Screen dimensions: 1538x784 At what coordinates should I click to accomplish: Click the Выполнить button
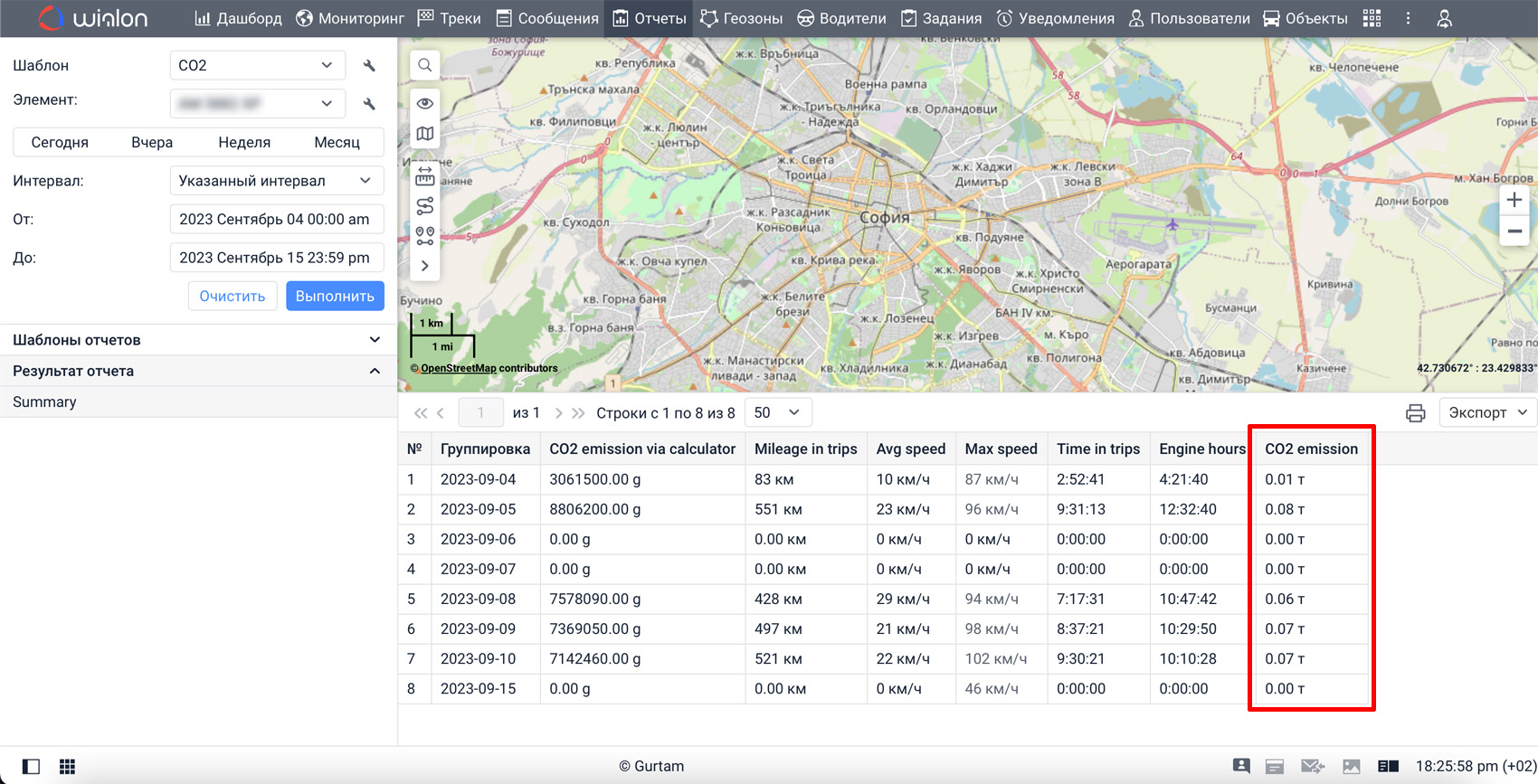point(335,297)
